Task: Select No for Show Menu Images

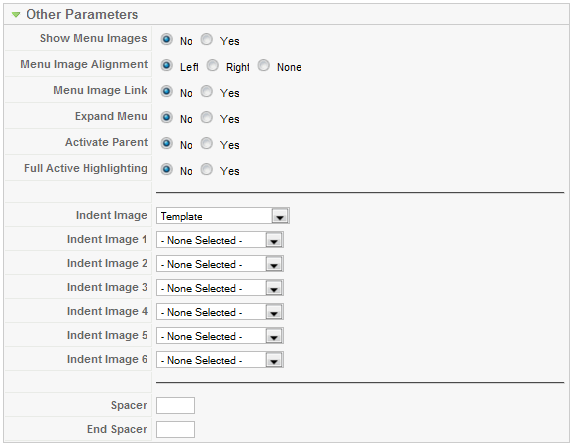Action: 166,39
